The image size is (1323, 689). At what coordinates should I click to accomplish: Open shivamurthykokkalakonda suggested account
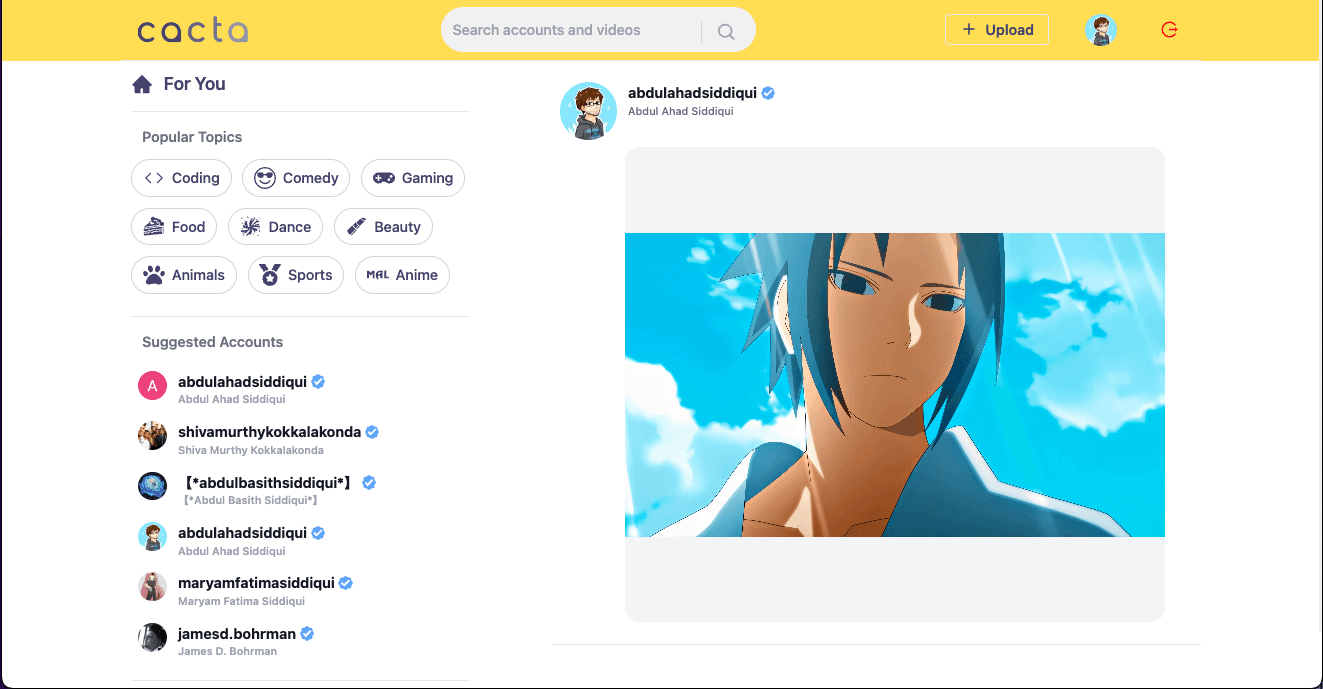click(269, 432)
